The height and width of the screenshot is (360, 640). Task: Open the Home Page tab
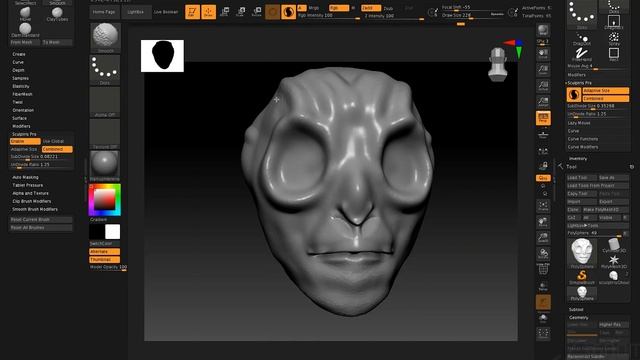pyautogui.click(x=104, y=12)
